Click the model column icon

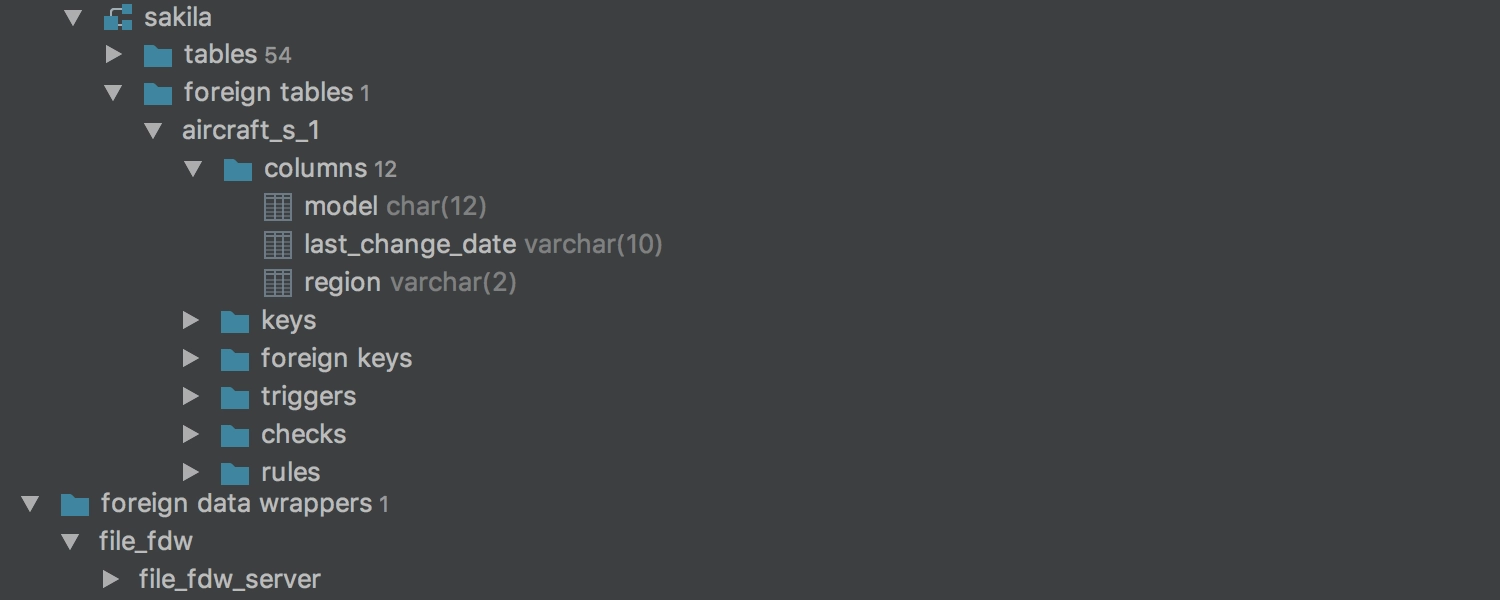click(278, 207)
